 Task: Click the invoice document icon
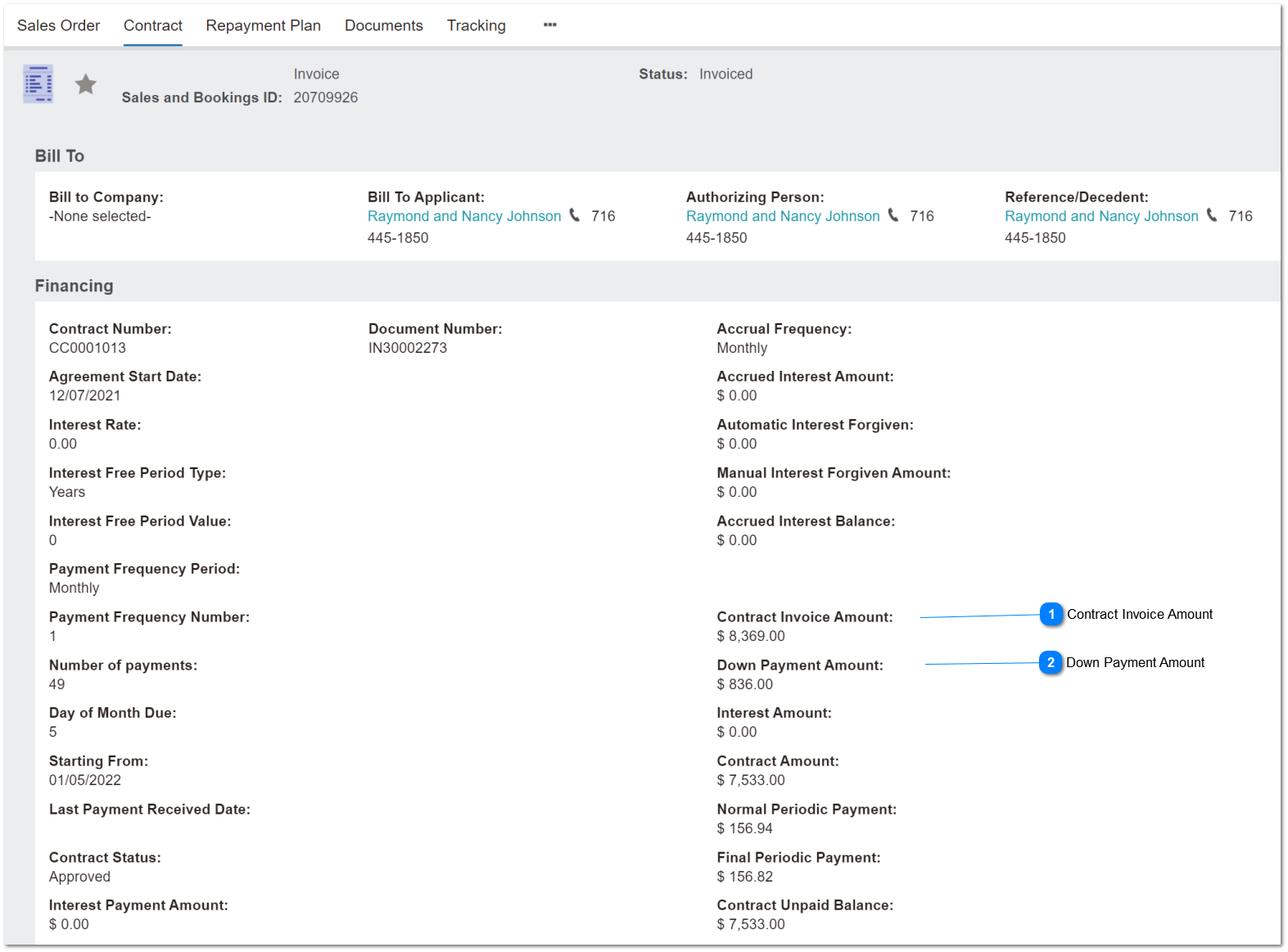point(38,83)
